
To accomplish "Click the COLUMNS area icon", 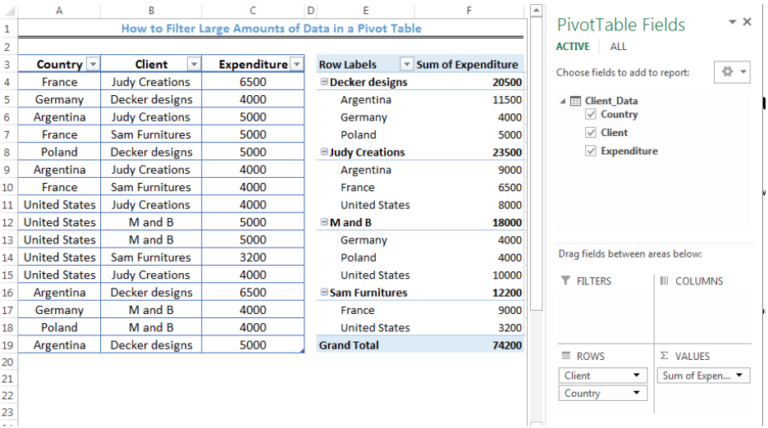I will 664,281.
